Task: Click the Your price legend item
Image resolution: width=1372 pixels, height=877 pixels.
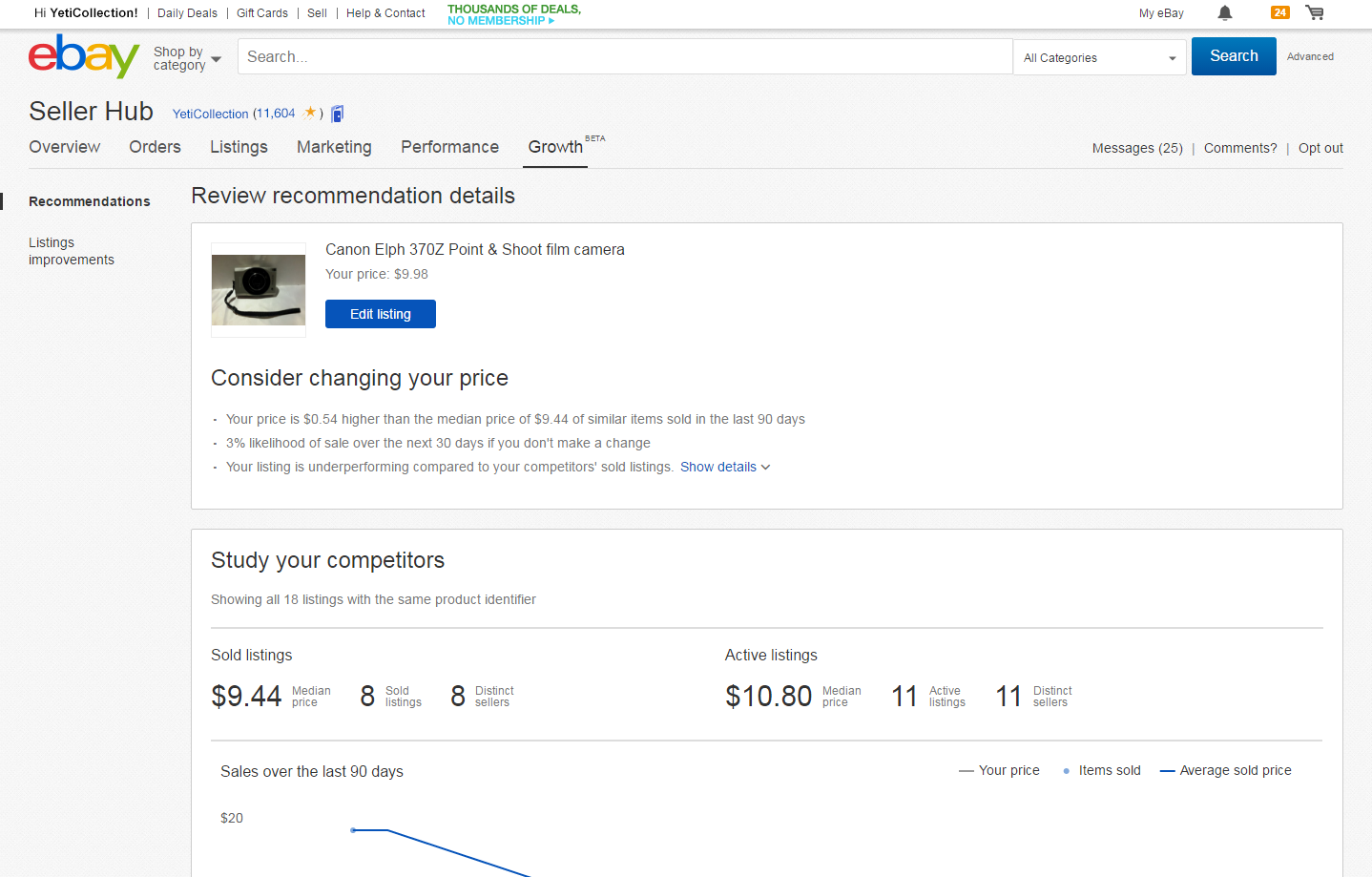Action: point(999,770)
